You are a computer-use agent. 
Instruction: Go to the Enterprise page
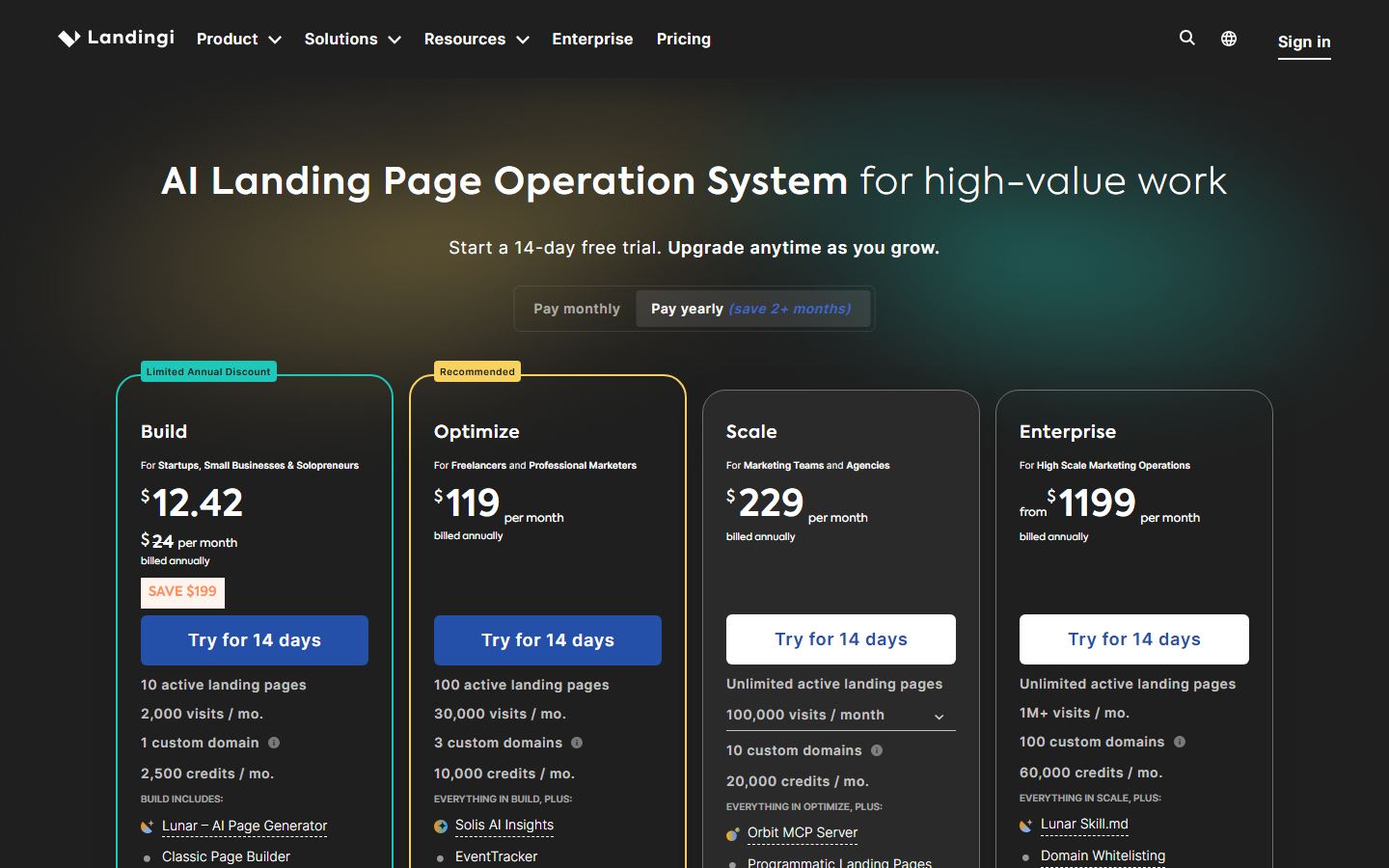592,39
